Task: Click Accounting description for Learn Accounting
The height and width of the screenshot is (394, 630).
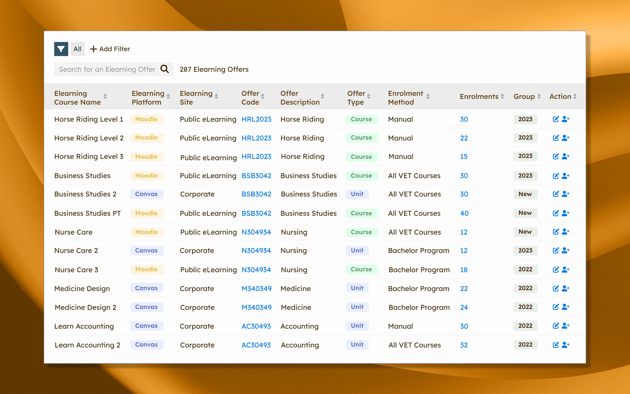Action: click(299, 326)
